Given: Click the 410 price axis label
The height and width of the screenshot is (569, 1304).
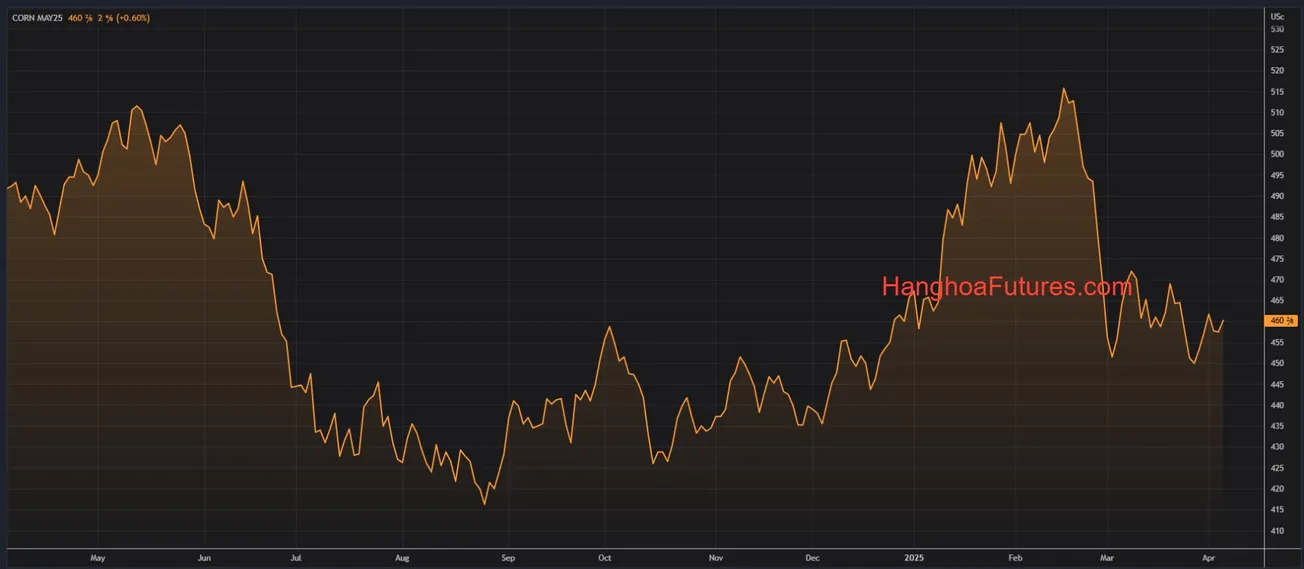Looking at the screenshot, I should pos(1277,531).
